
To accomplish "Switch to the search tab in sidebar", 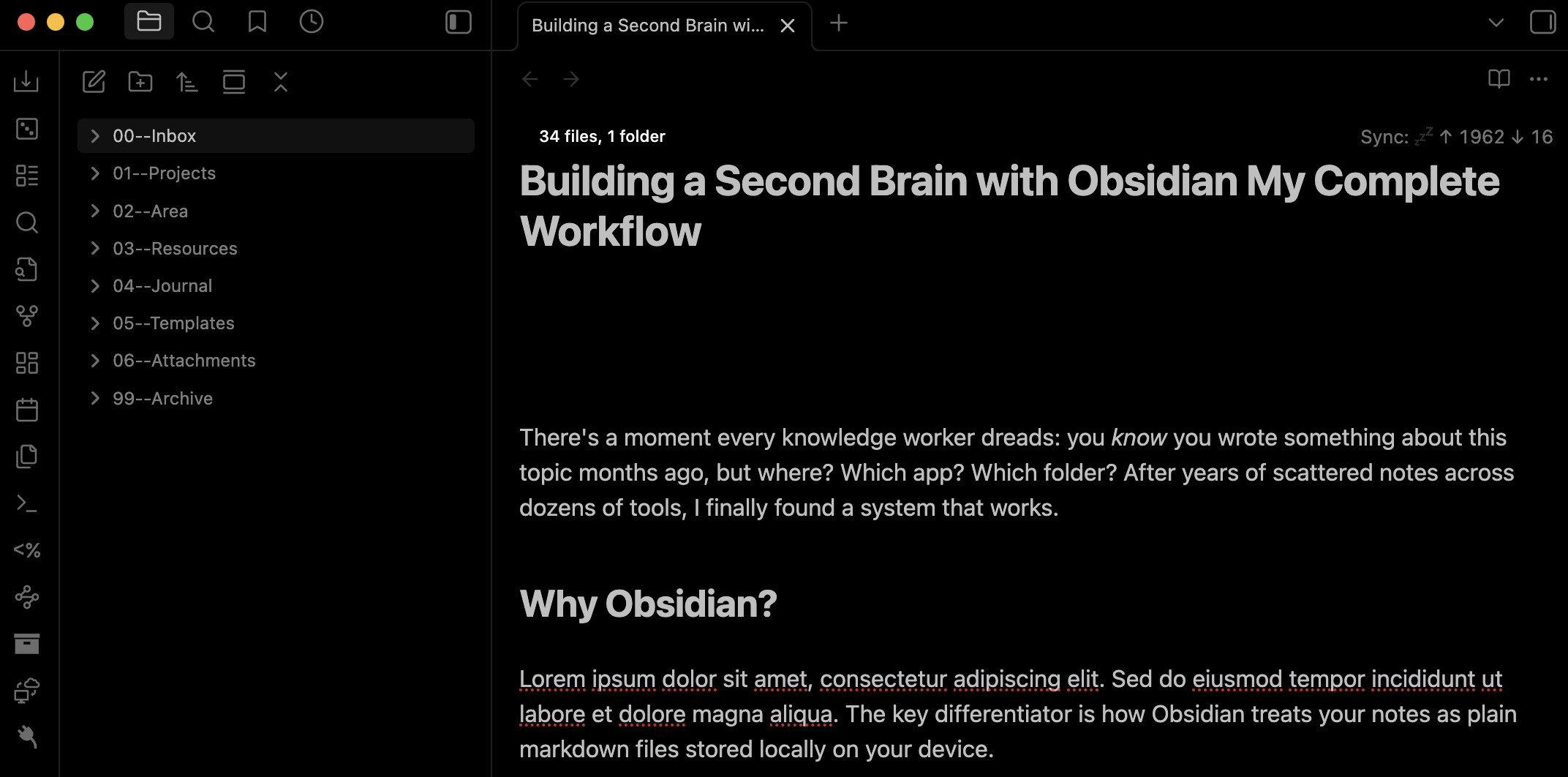I will (x=203, y=22).
